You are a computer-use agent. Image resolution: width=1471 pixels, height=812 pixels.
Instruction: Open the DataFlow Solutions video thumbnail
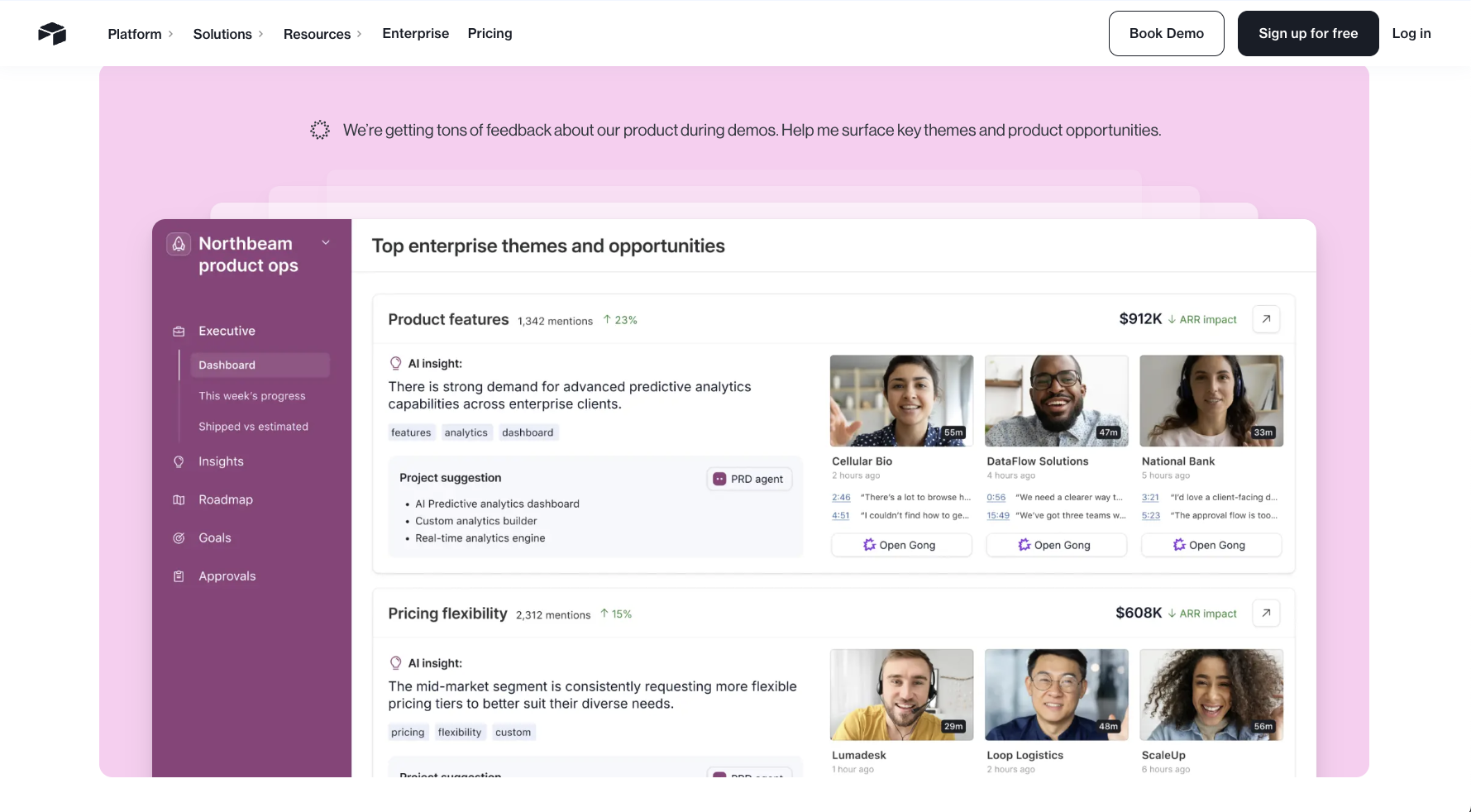pos(1056,401)
